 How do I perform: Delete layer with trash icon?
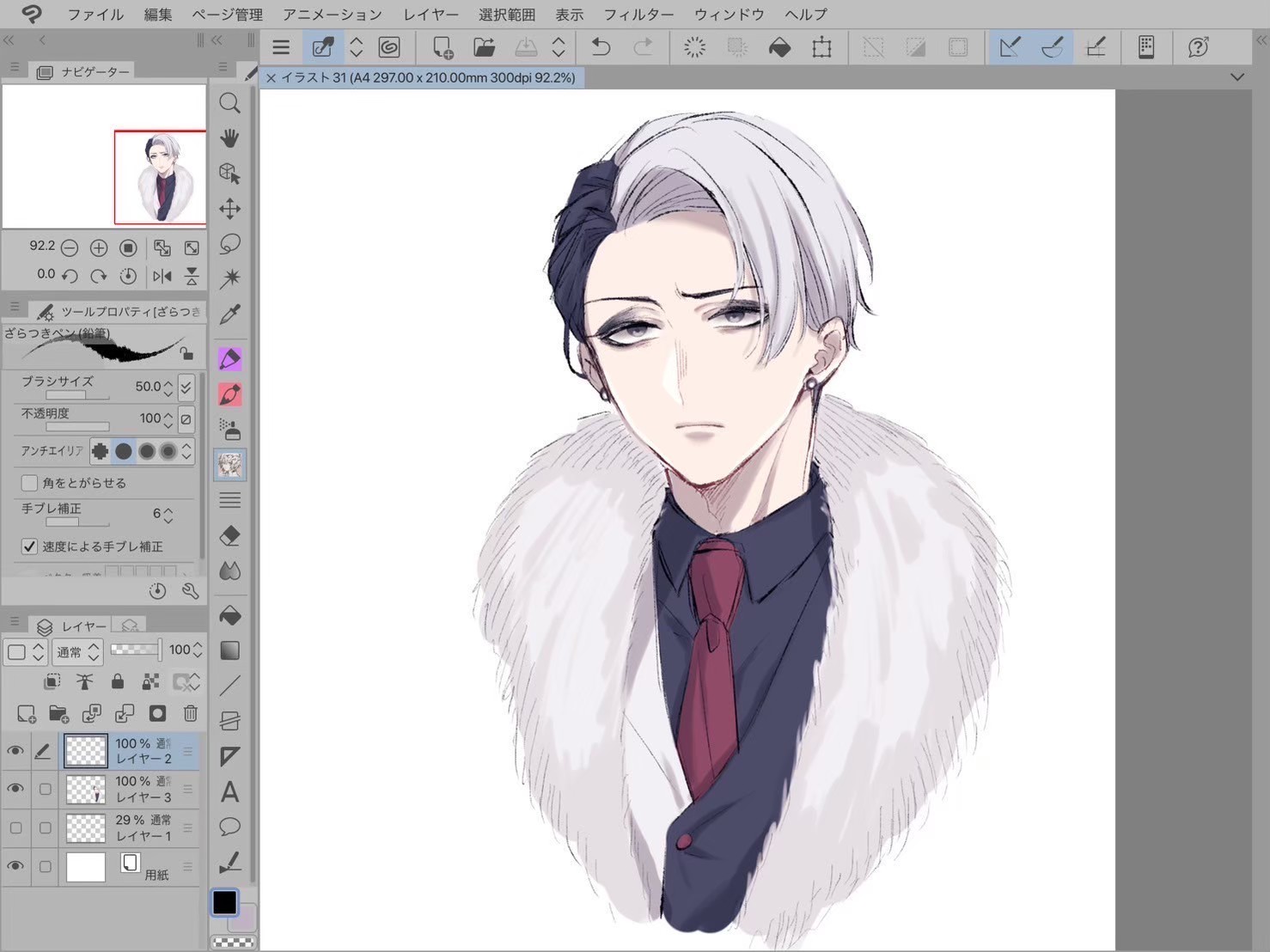pos(190,713)
